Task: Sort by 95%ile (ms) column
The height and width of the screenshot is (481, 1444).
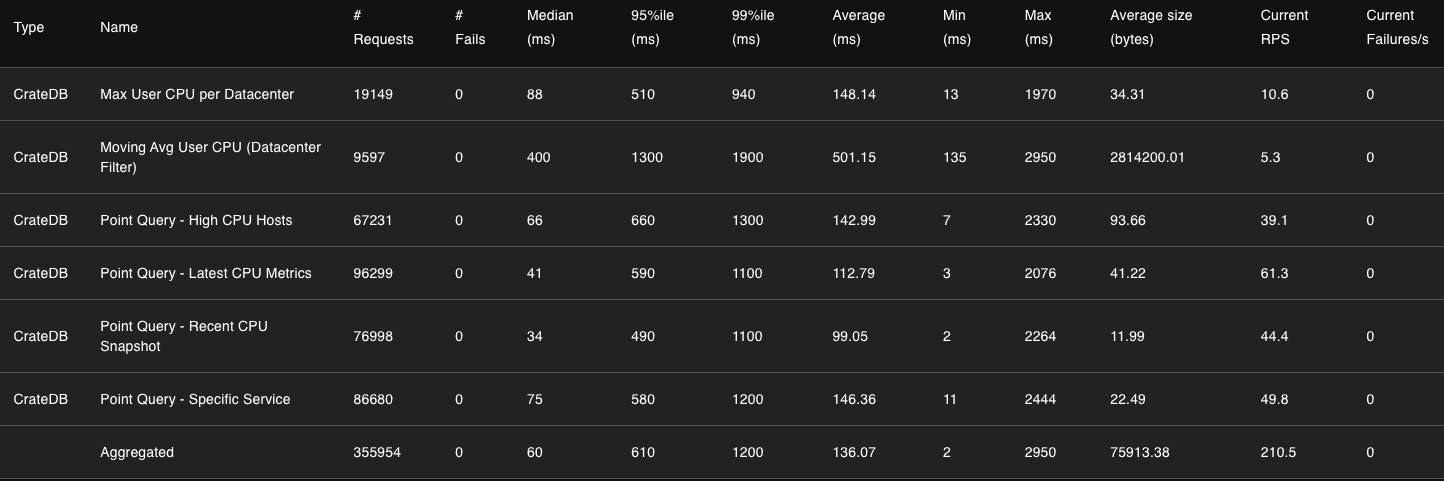Action: click(653, 28)
